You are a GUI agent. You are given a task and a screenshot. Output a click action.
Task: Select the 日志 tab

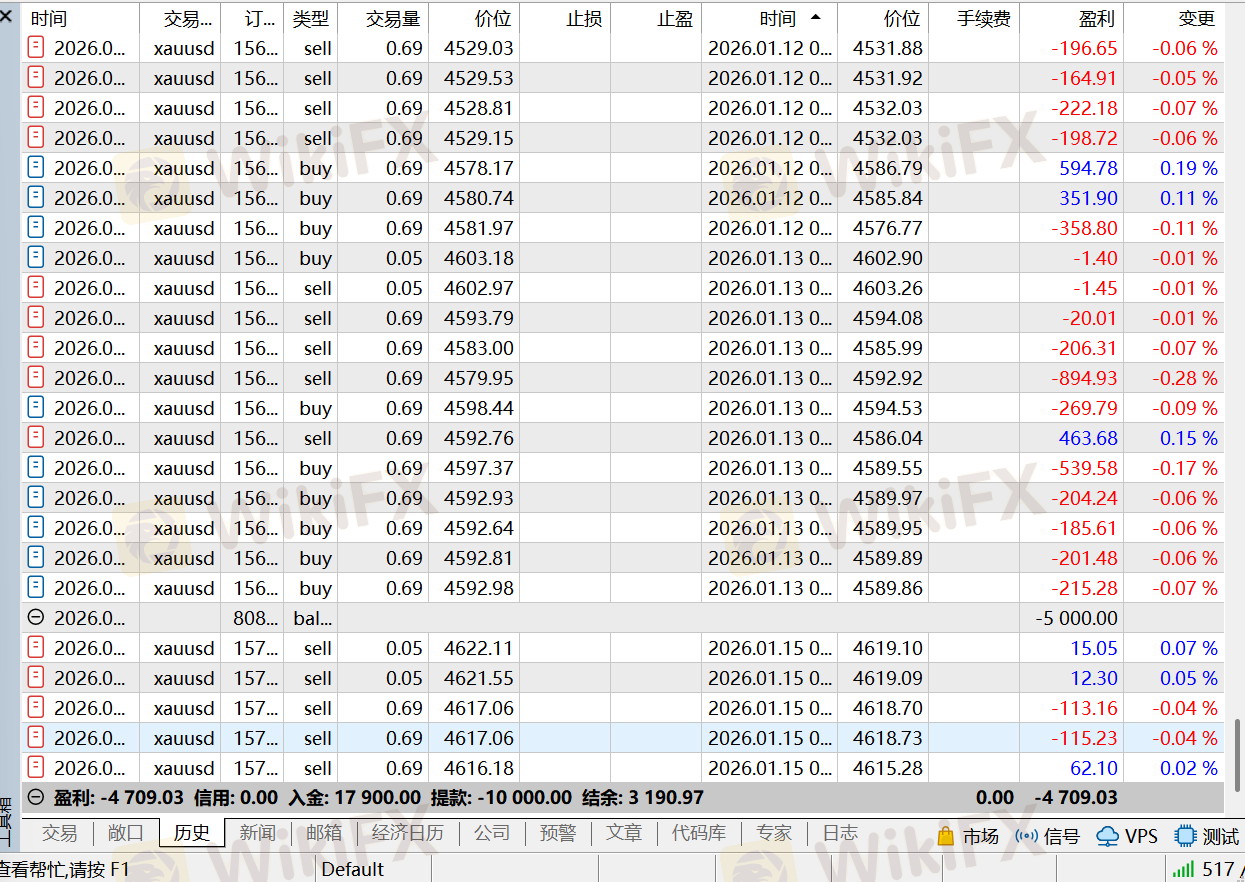pos(839,833)
